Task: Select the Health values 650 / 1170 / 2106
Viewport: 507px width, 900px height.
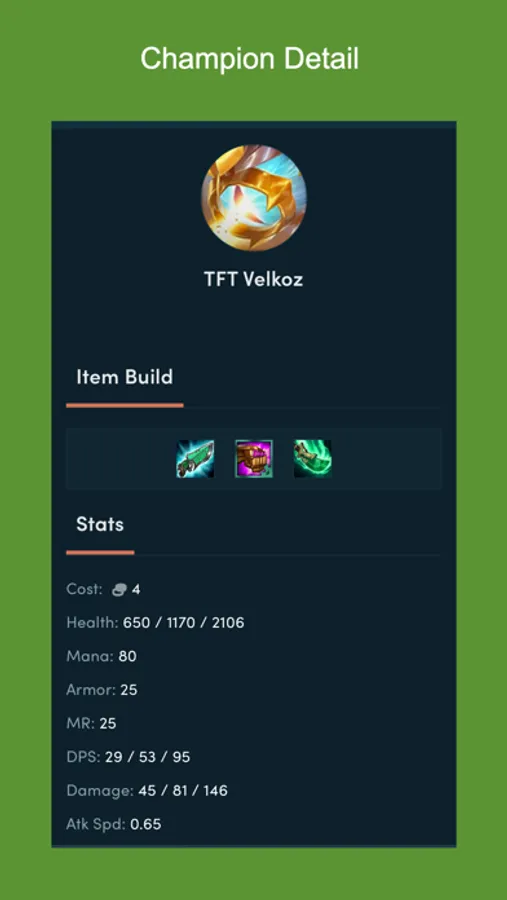Action: pos(184,623)
